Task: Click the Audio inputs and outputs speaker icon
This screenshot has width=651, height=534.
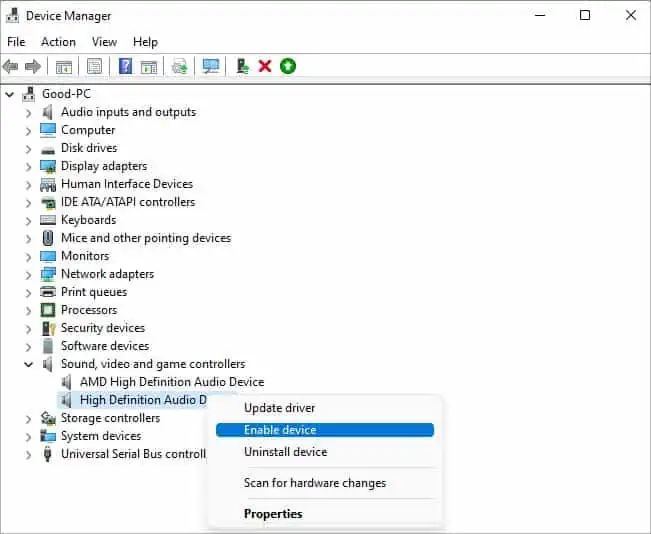Action: coord(48,112)
